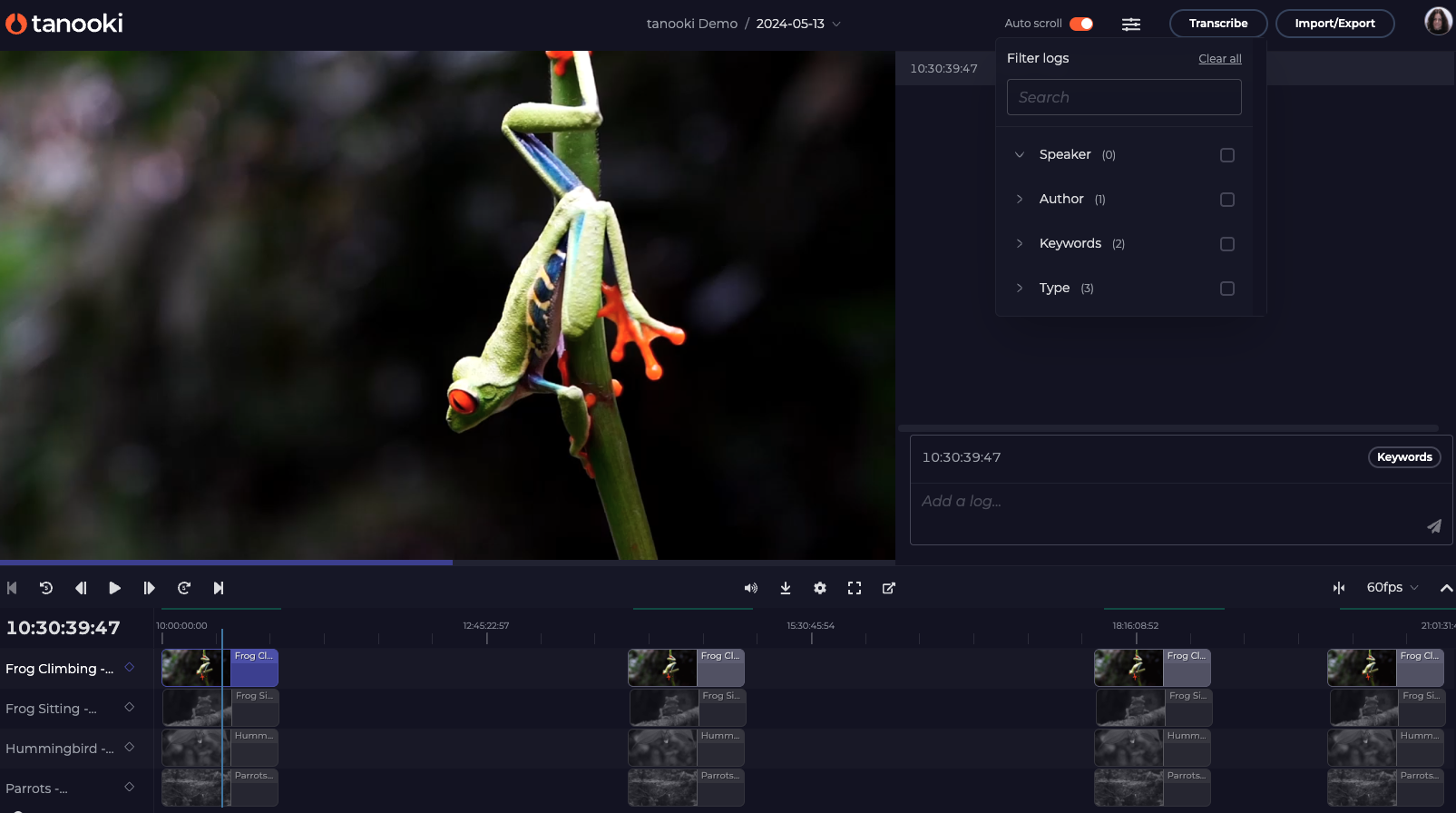Open the 60fps frame rate dropdown

[1392, 588]
